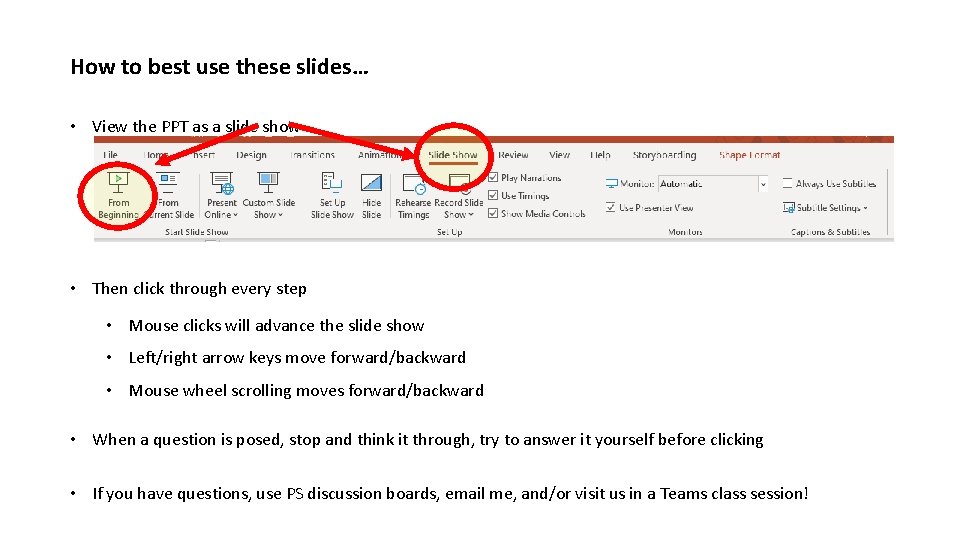Click the Record Slide Show icon
The image size is (960, 540).
click(459, 183)
